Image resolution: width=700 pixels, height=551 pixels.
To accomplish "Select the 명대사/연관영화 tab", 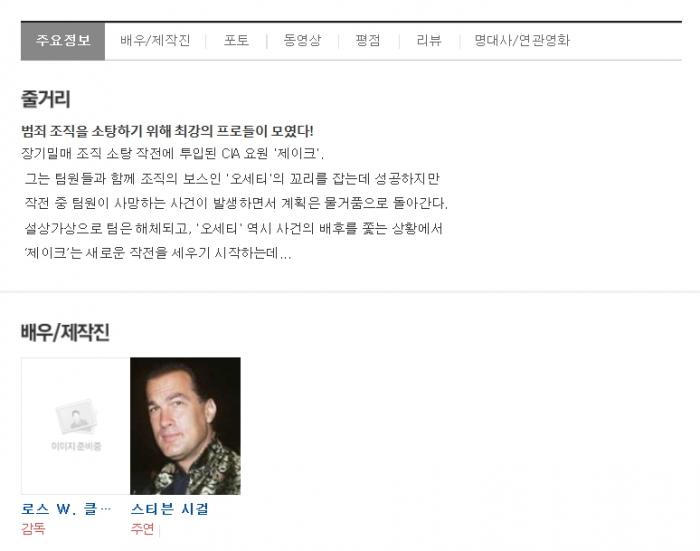I will coord(522,41).
